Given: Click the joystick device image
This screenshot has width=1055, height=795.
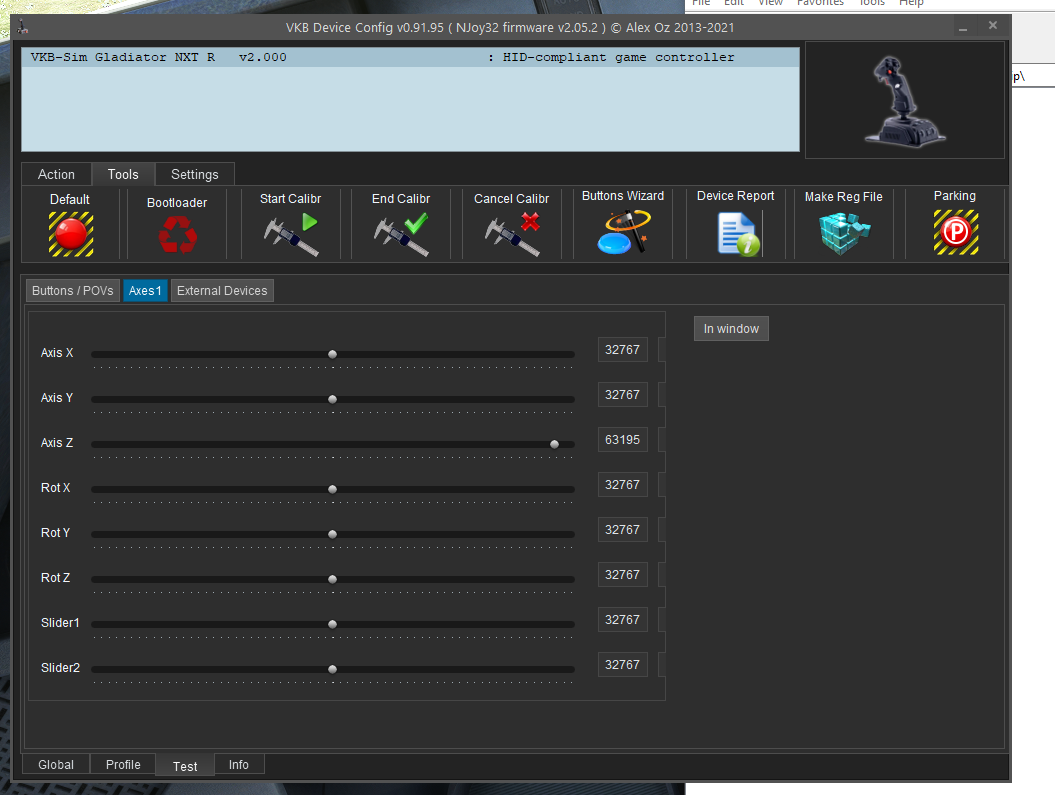Looking at the screenshot, I should (905, 101).
